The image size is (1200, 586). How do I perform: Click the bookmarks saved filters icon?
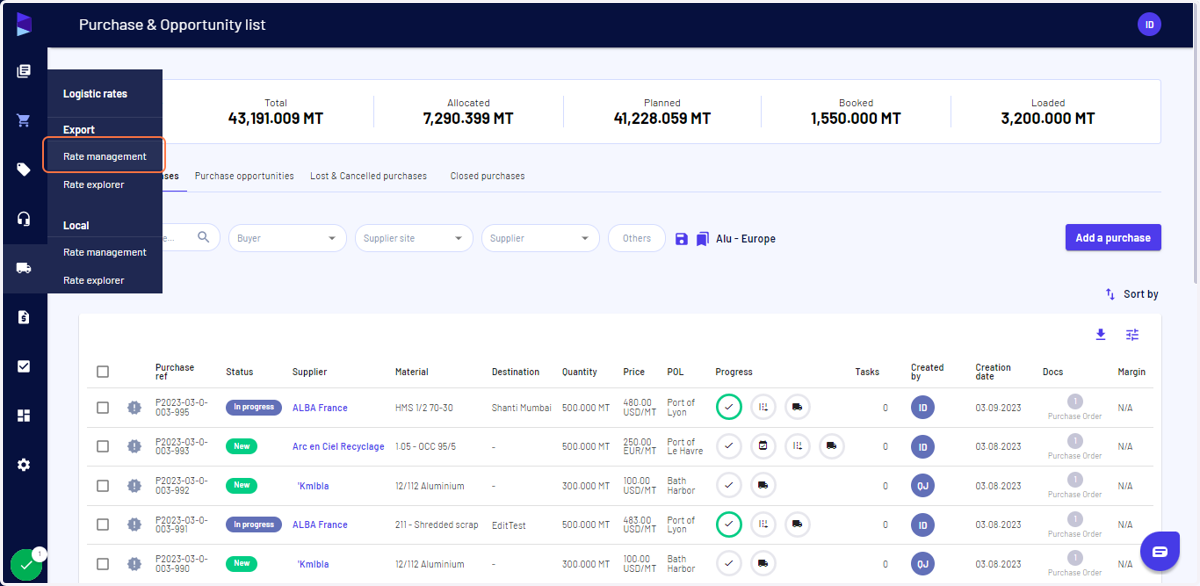[x=703, y=239]
